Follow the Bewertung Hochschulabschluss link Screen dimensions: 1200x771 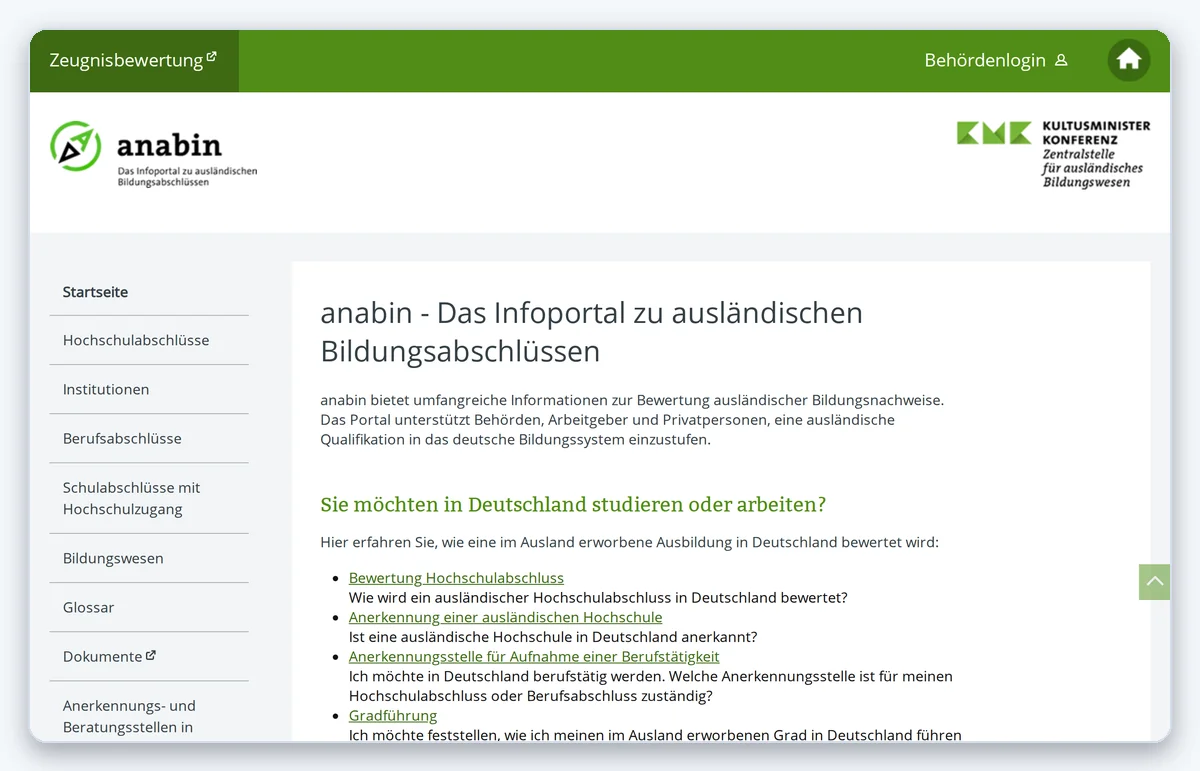[x=456, y=578]
